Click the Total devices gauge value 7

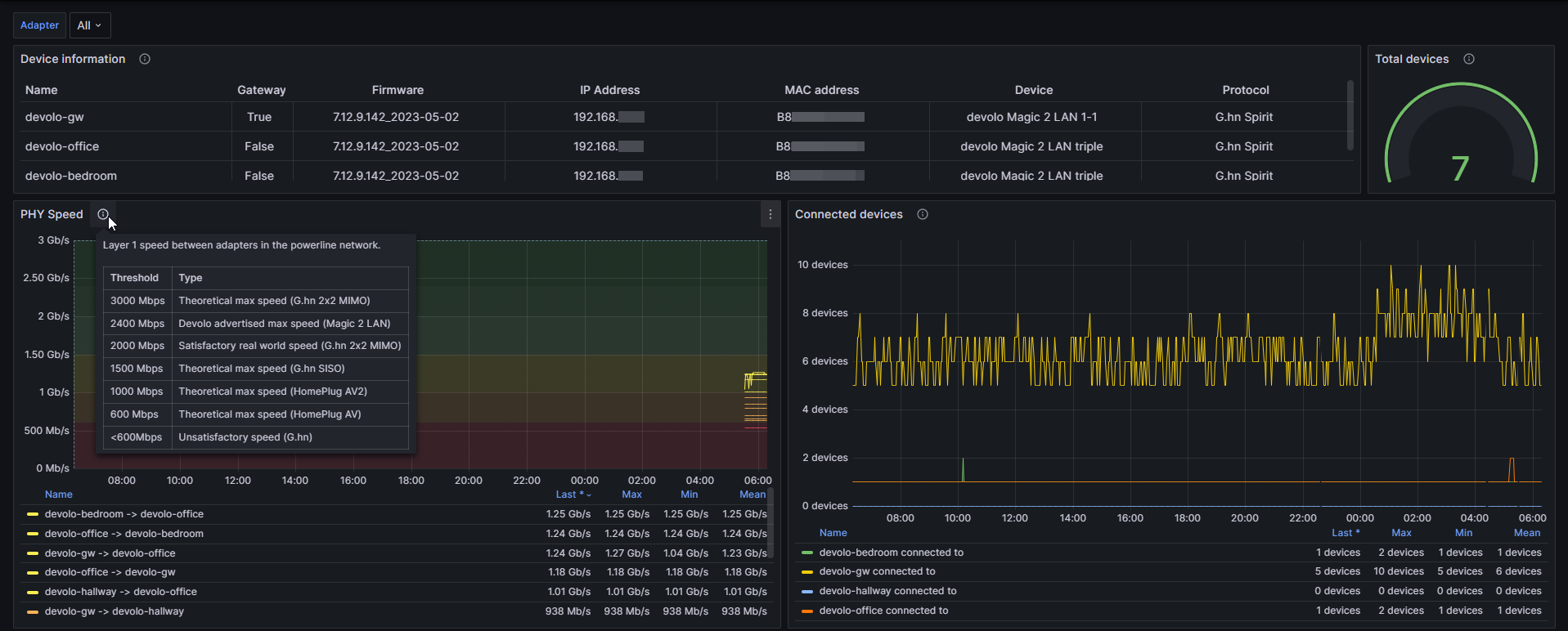coord(1460,168)
